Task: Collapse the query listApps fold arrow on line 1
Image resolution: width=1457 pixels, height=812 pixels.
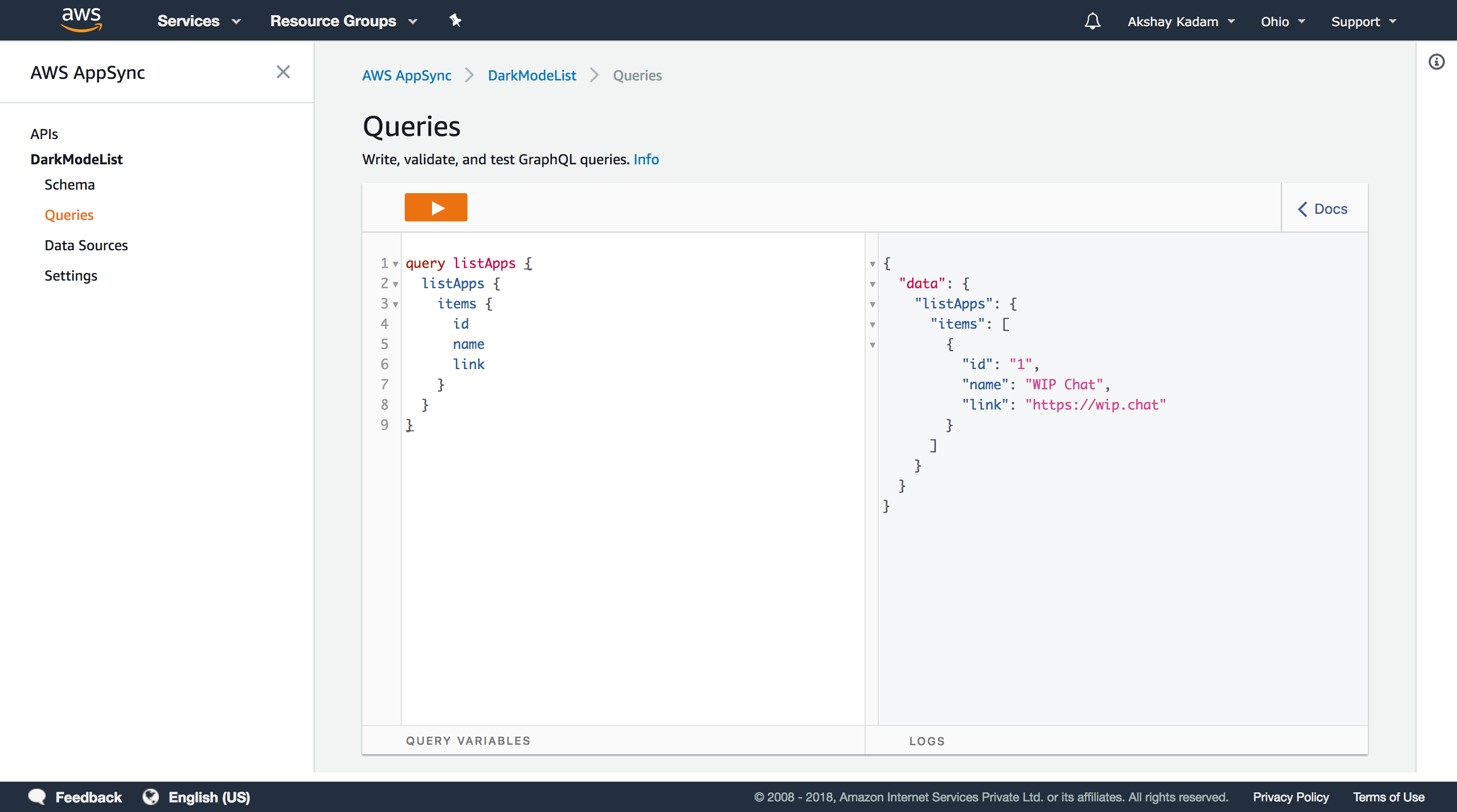Action: [x=395, y=264]
